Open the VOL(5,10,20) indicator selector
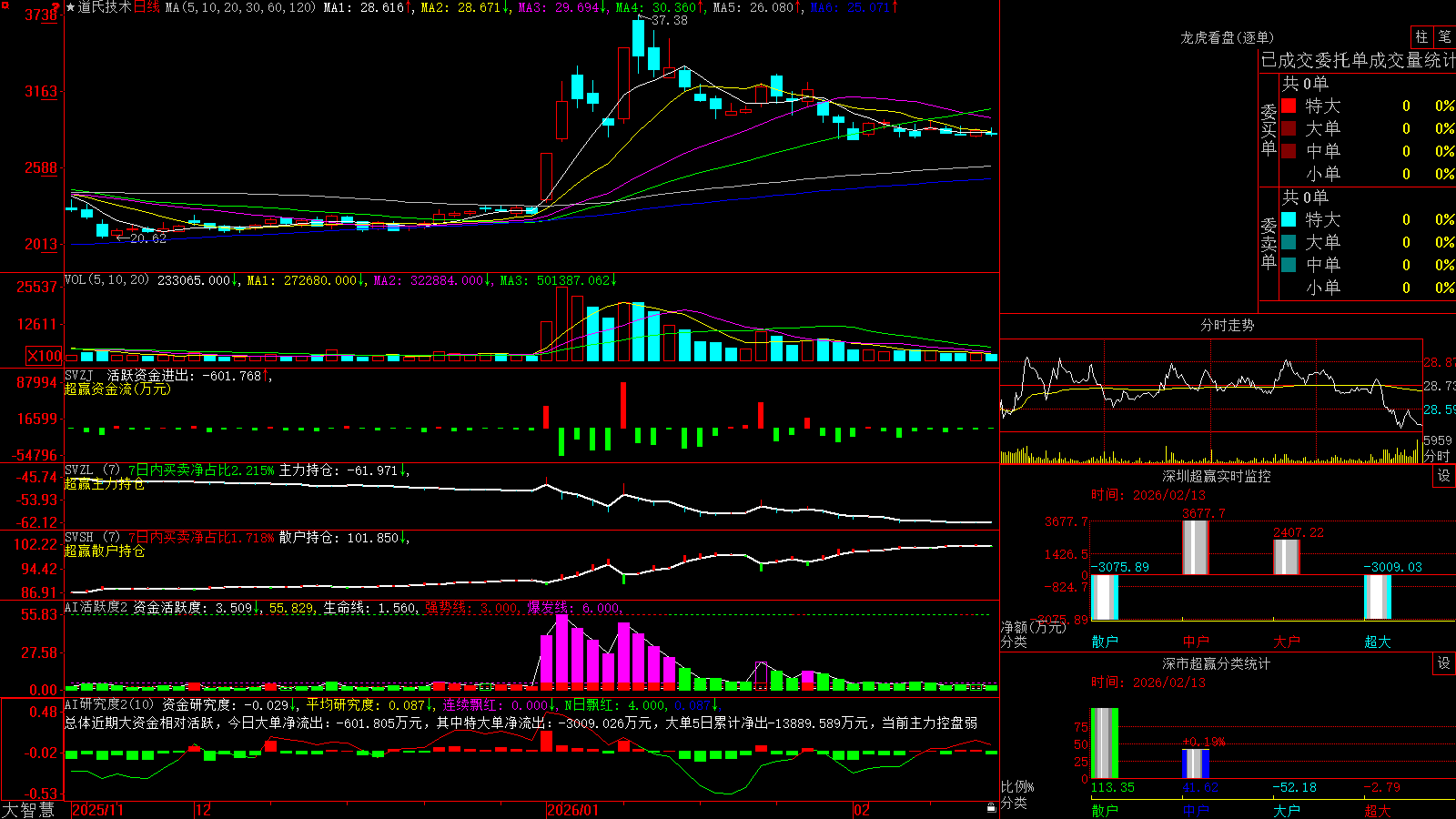This screenshot has height=819, width=1456. point(106,280)
